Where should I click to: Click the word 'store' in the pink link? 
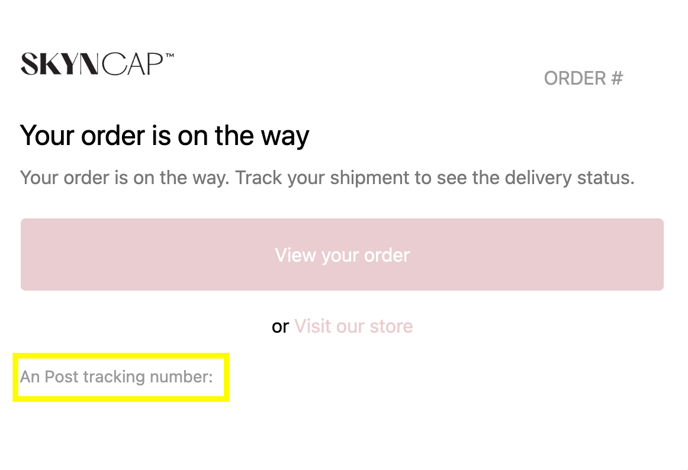pos(391,326)
